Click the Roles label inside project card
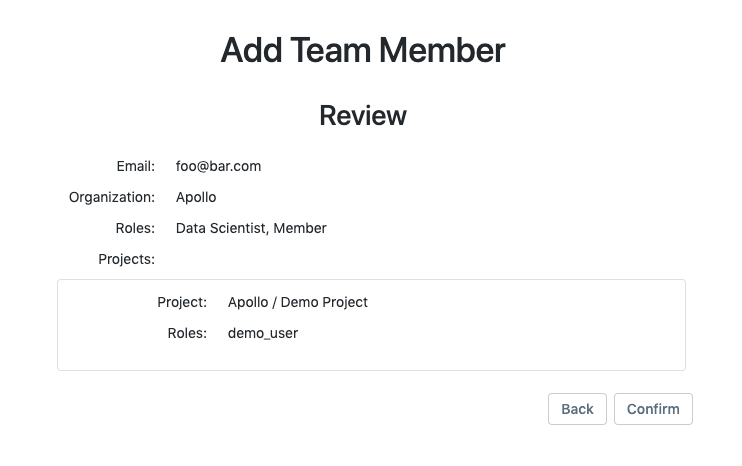The height and width of the screenshot is (466, 742). click(187, 333)
